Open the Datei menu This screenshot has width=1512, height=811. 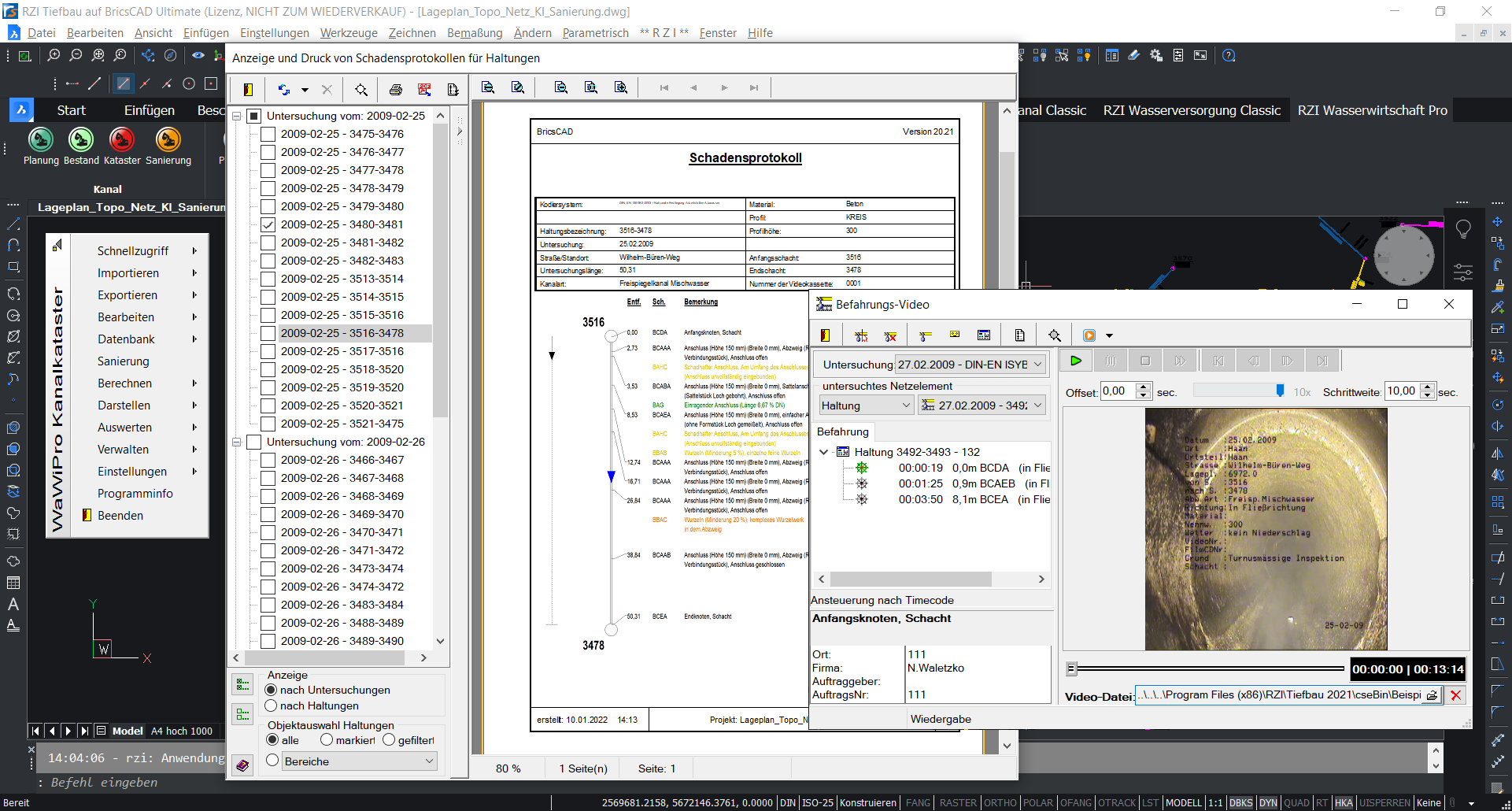pos(41,33)
